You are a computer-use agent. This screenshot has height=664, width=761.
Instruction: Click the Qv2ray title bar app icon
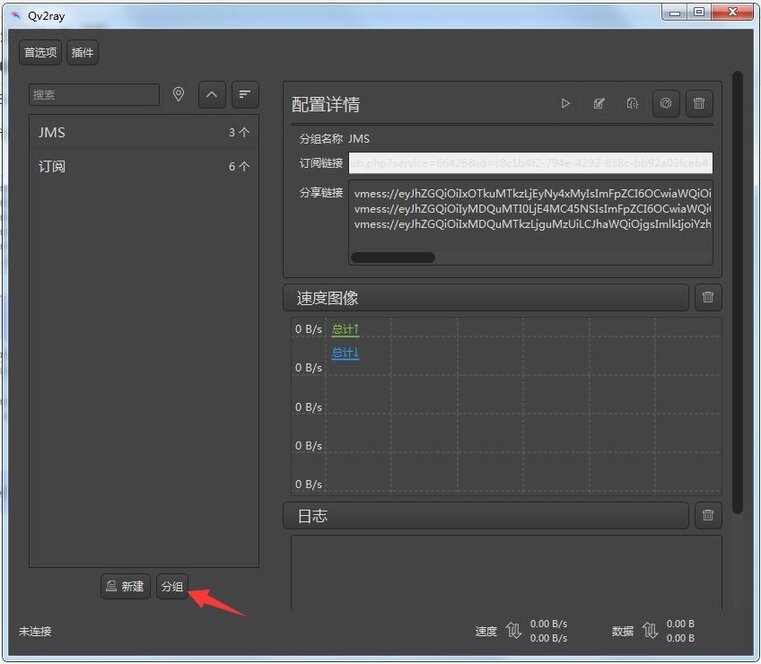tap(16, 16)
